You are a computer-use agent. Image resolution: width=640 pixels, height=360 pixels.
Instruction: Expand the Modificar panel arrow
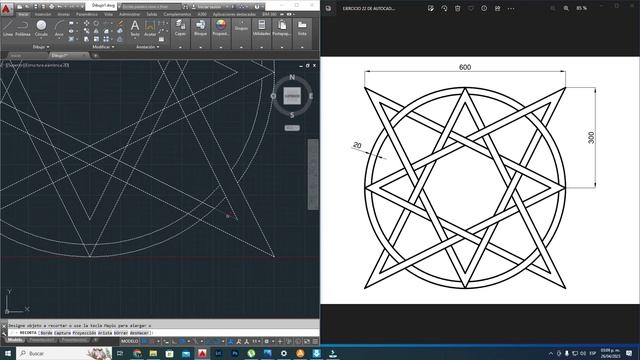[x=113, y=47]
